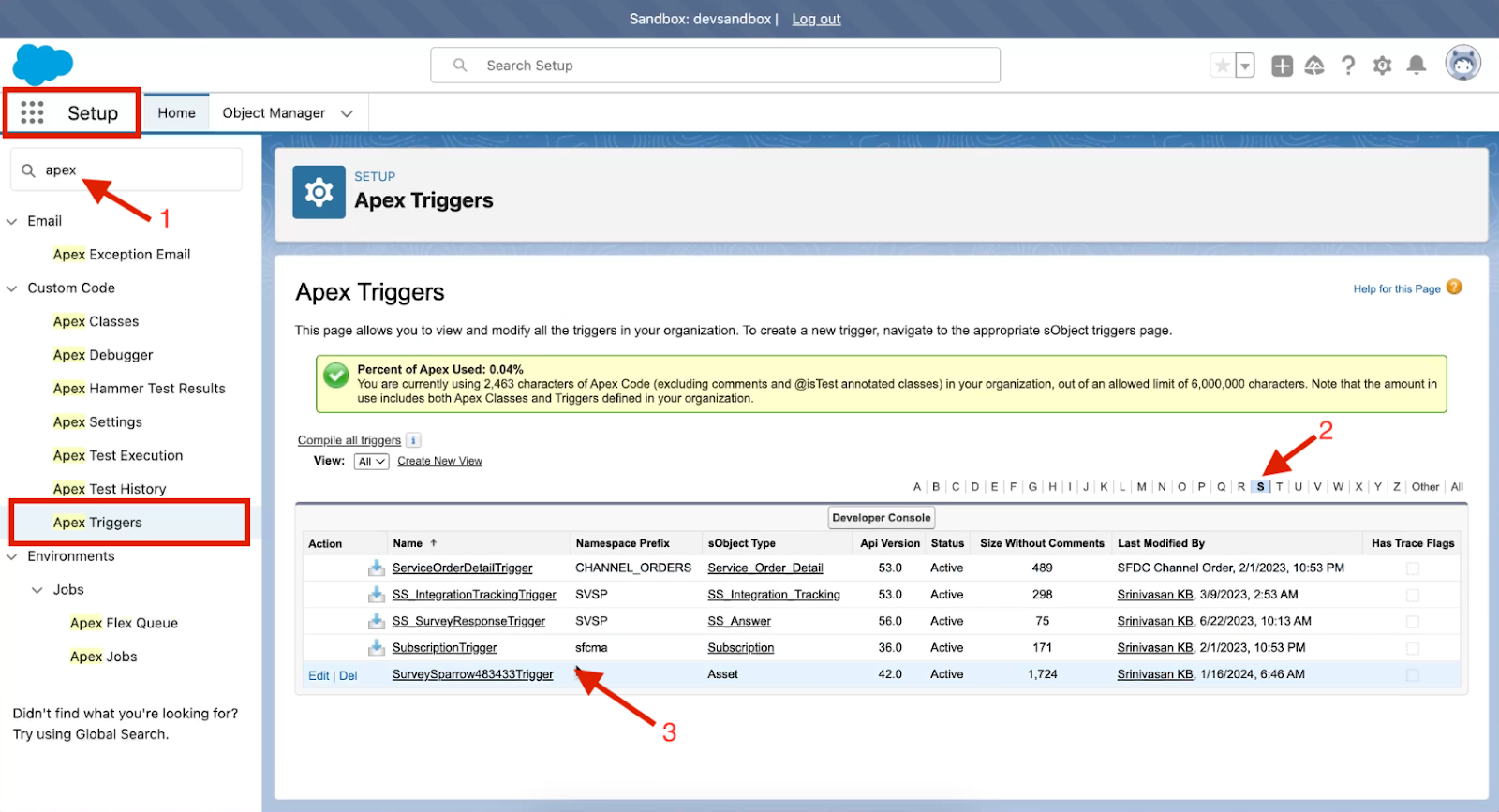
Task: Collapse the Custom Code section
Action: coord(12,288)
